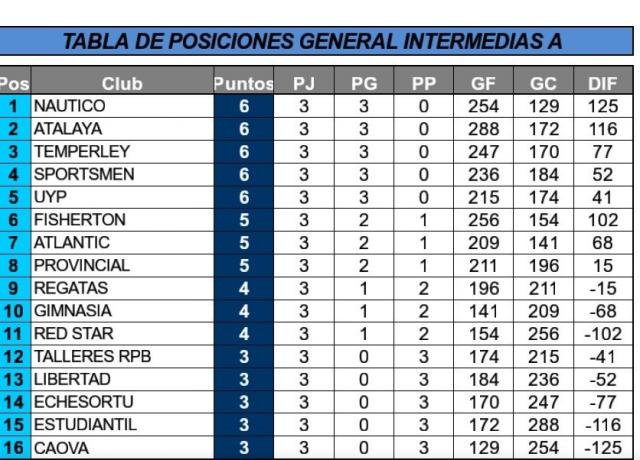Screen dimensions: 640x460
Task: Click position number 10 for GIMNASIA
Action: tap(15, 311)
